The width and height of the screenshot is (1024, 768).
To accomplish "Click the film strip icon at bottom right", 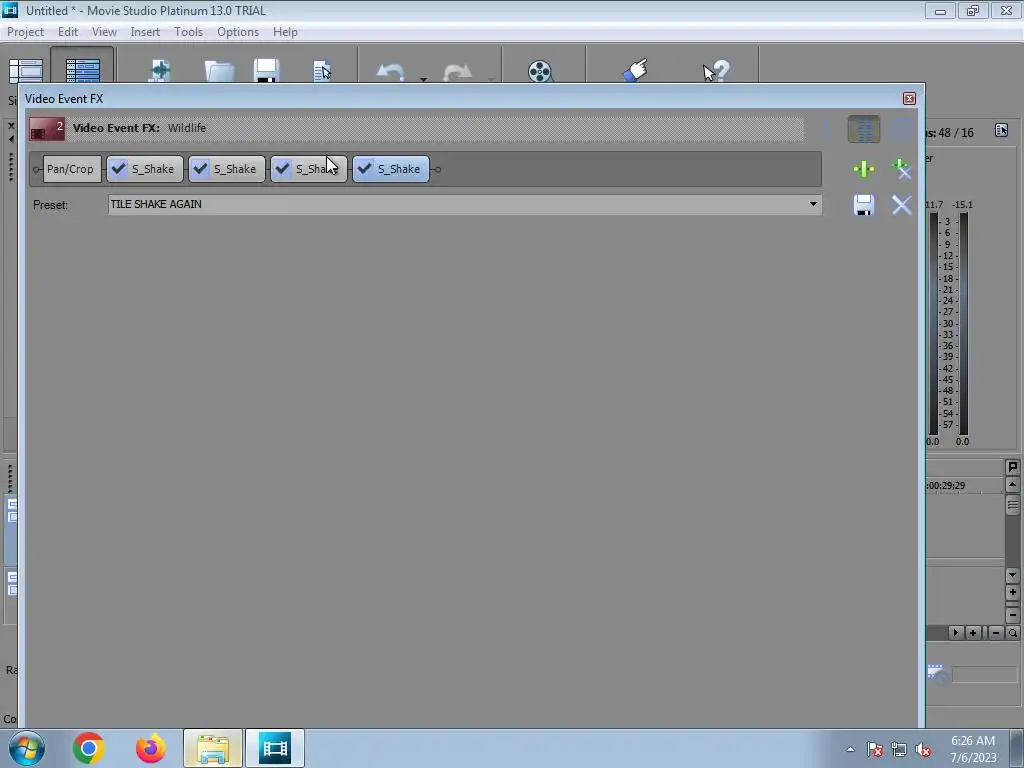I will [x=937, y=673].
